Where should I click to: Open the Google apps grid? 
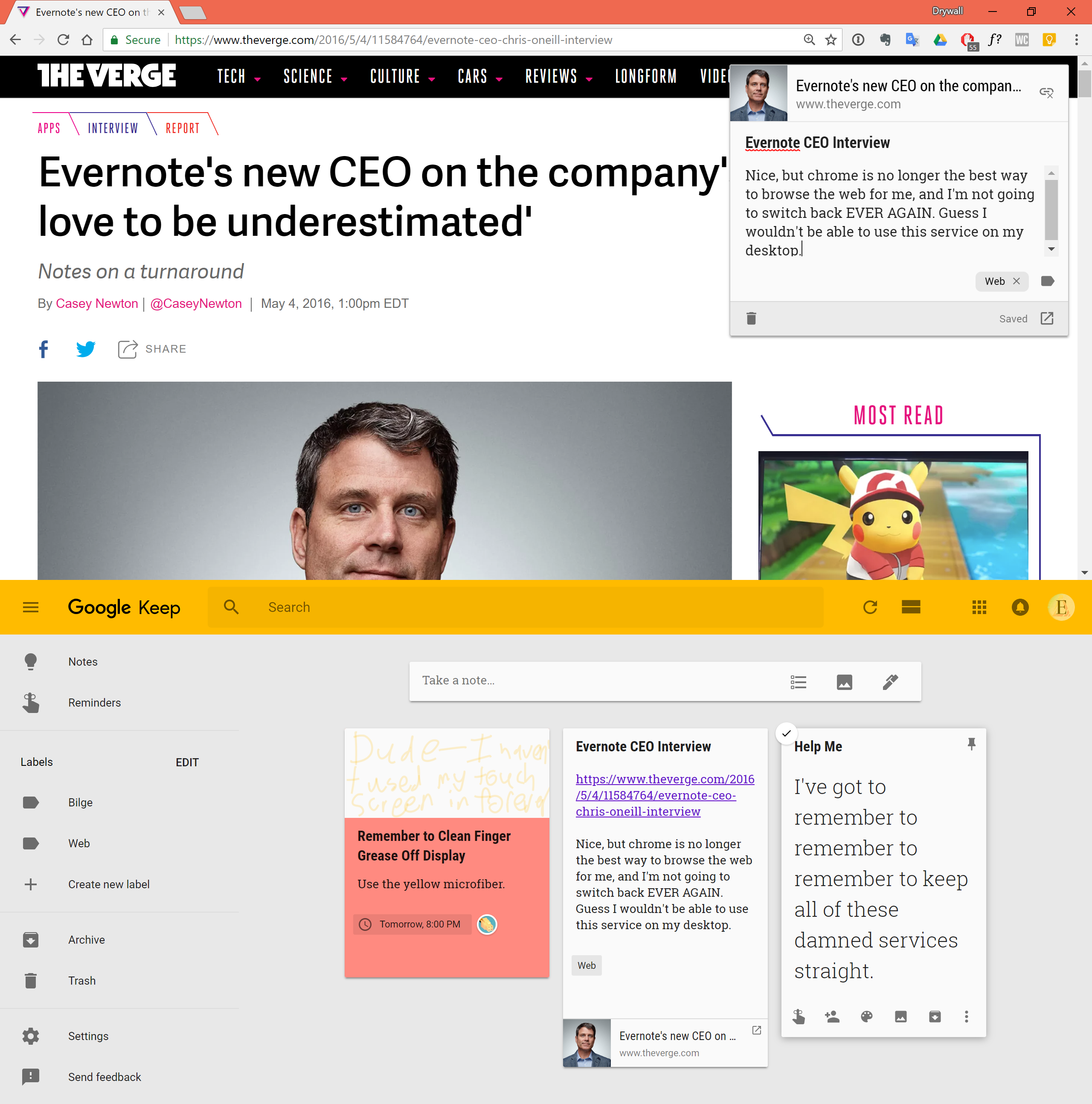pos(979,607)
